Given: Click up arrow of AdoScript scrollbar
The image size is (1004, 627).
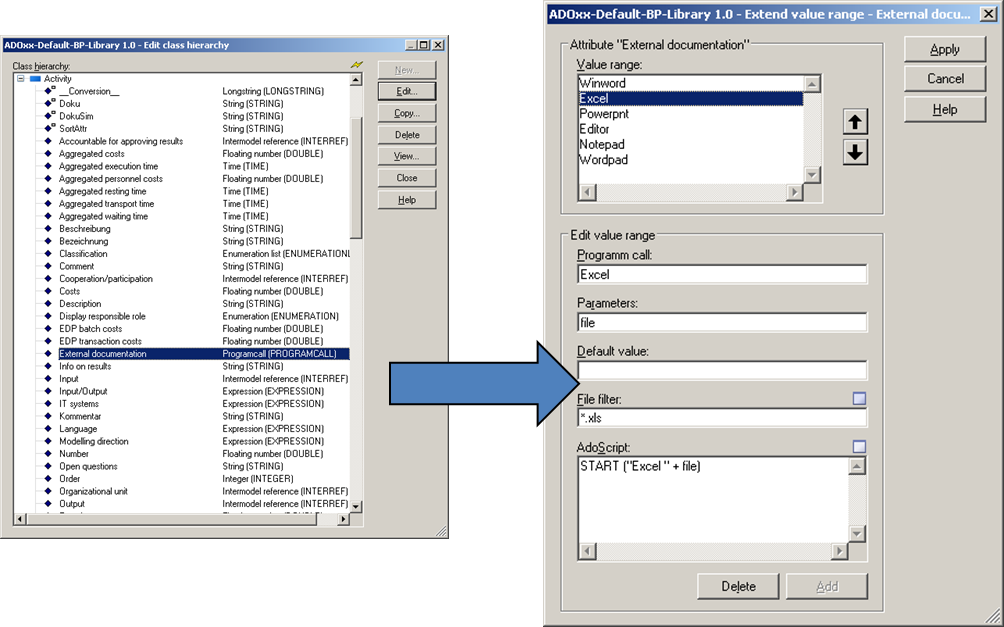Looking at the screenshot, I should click(x=857, y=466).
